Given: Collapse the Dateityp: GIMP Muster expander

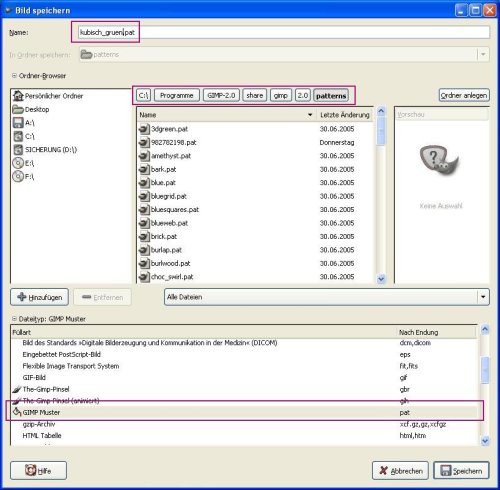Looking at the screenshot, I should tap(14, 319).
